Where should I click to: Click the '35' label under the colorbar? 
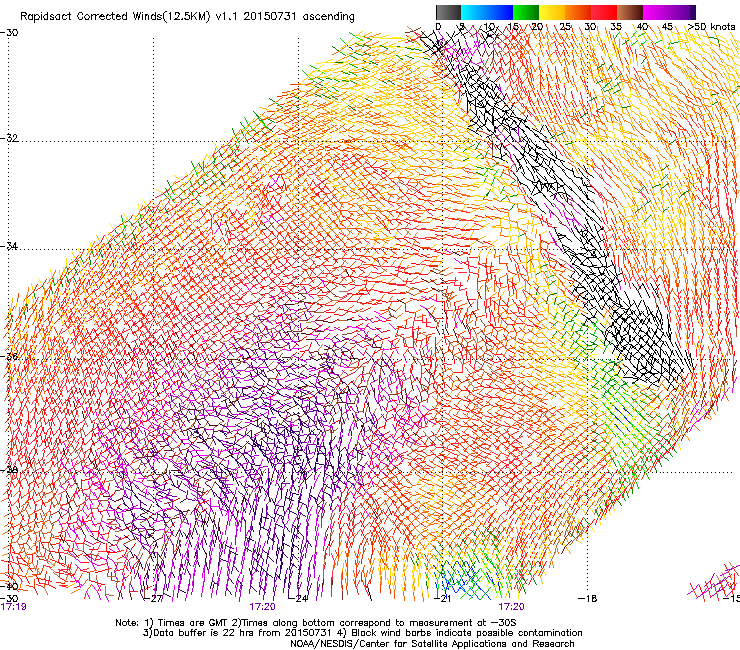(x=616, y=26)
